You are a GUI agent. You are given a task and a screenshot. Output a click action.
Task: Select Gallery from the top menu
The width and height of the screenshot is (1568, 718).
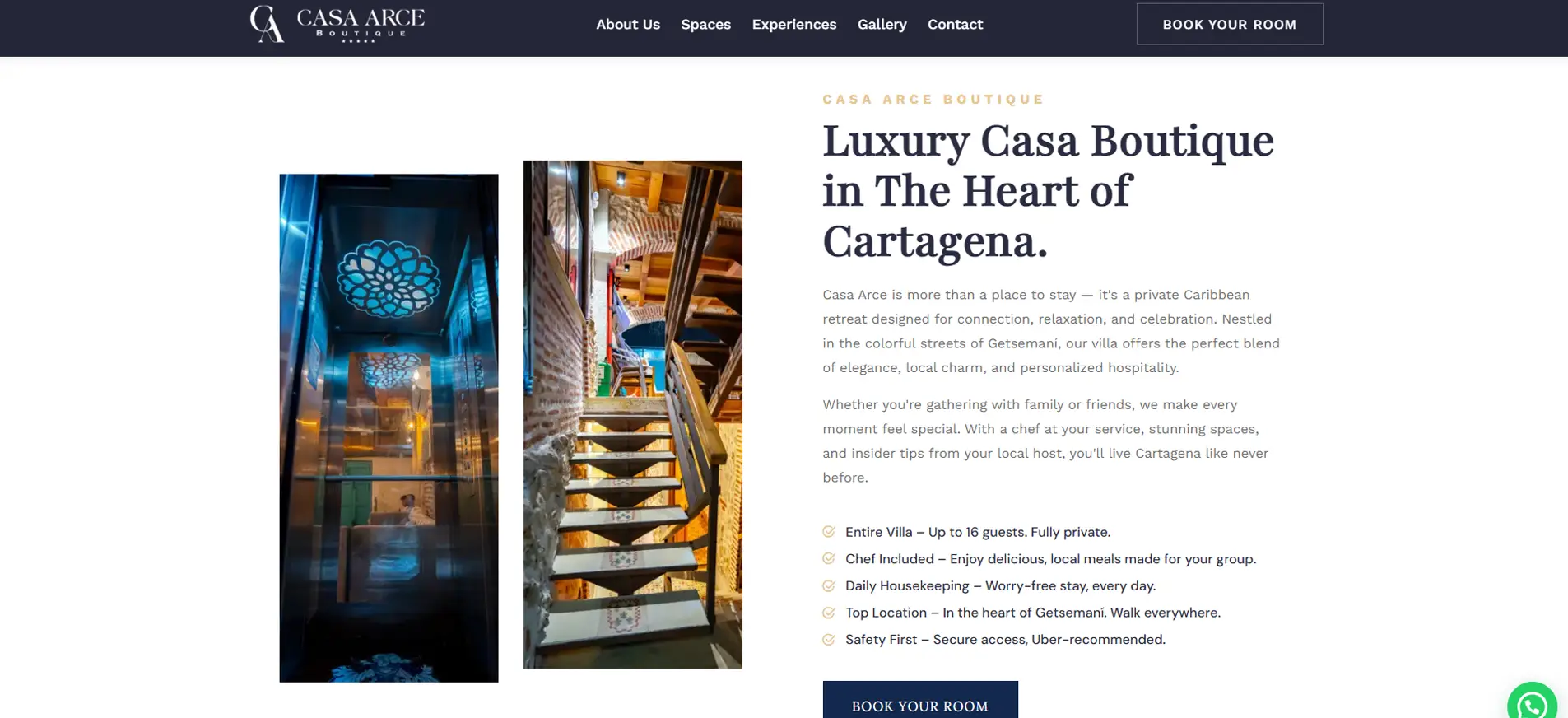coord(882,25)
